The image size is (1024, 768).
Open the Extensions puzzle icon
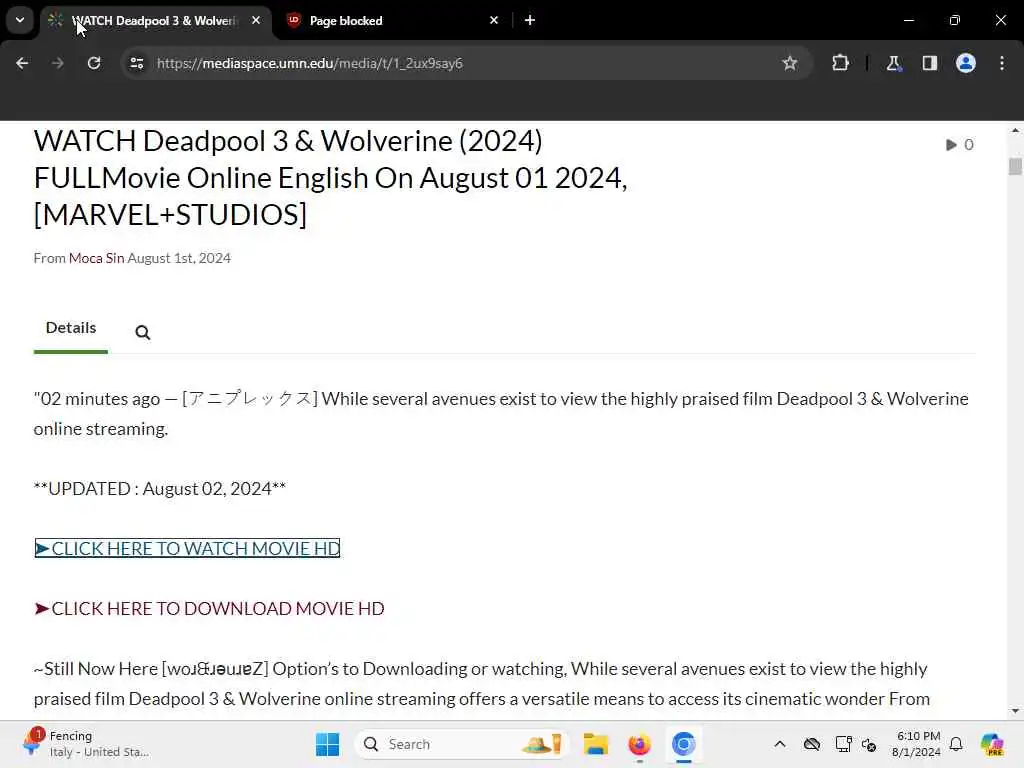point(840,63)
